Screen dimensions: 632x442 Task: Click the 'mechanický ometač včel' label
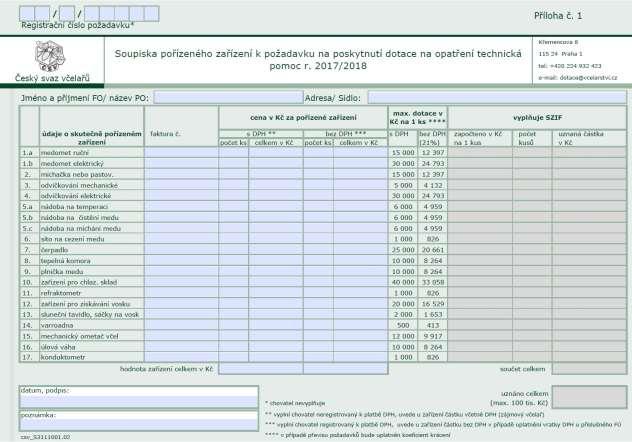(79, 336)
